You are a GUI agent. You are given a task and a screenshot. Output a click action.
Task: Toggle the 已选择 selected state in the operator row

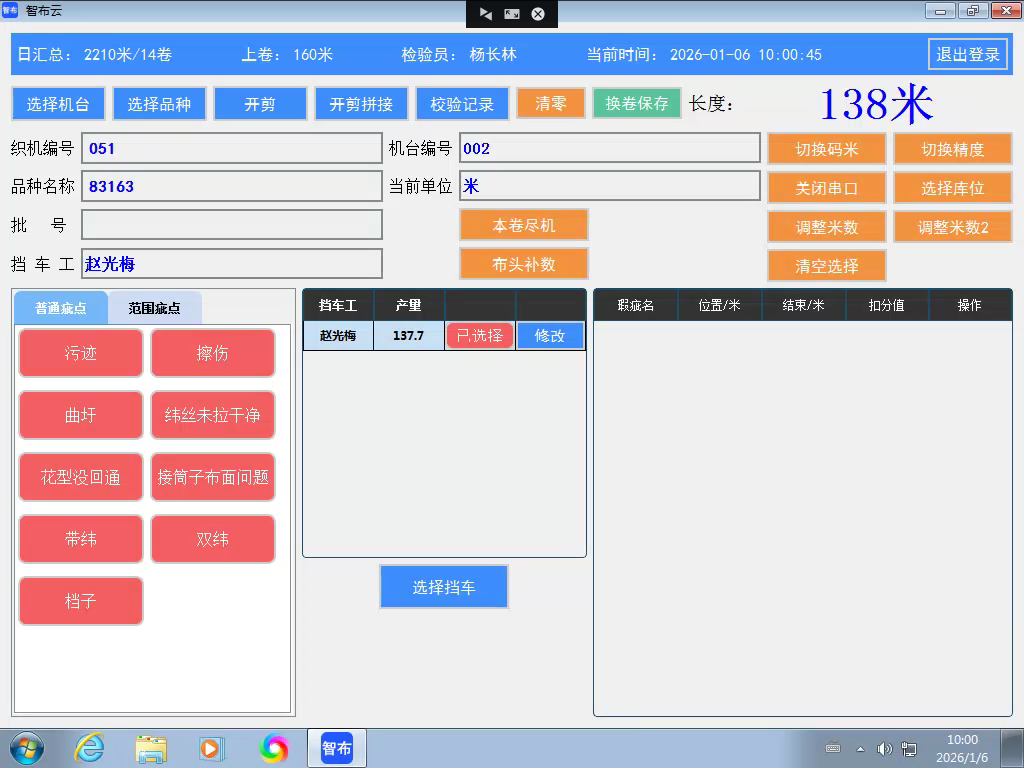[480, 335]
